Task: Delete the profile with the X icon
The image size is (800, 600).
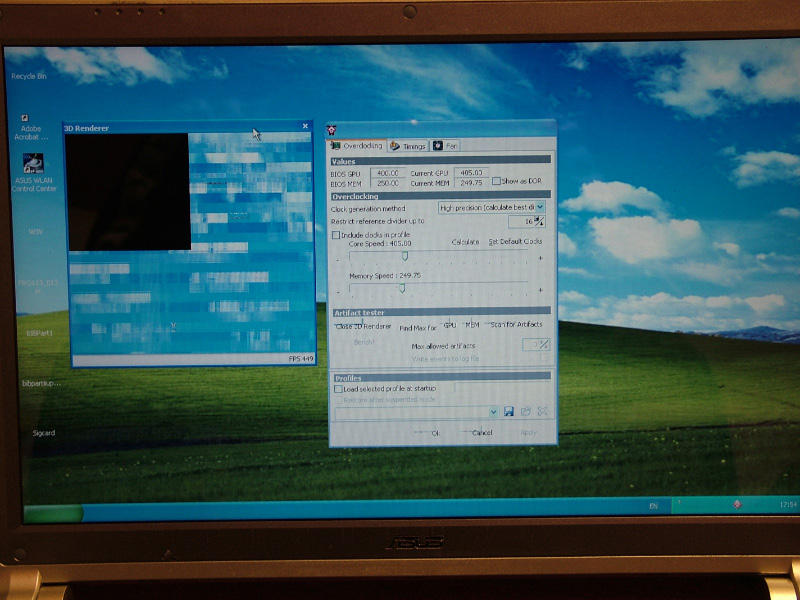Action: [542, 411]
